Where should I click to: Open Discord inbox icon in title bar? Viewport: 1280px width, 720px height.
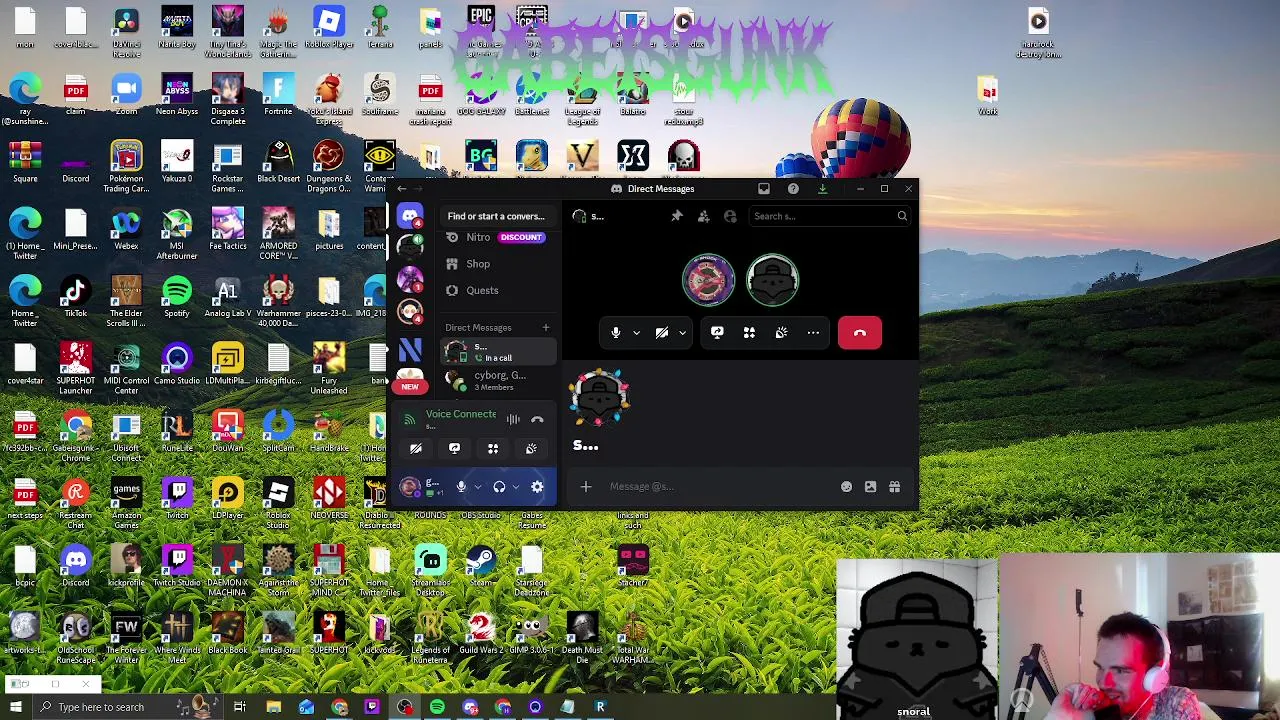point(764,188)
